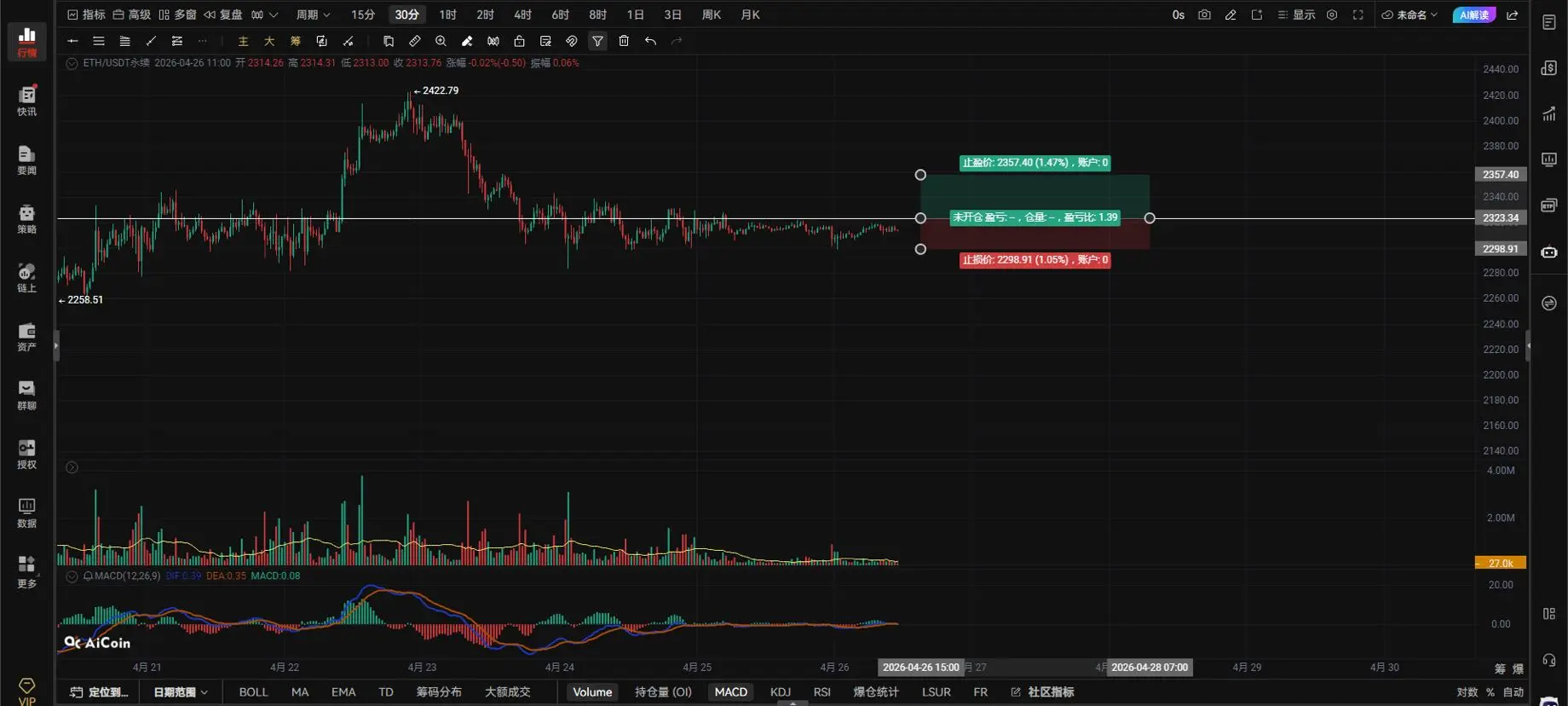Toggle the BOLL overlay indicator
The image size is (1568, 706).
tap(253, 692)
